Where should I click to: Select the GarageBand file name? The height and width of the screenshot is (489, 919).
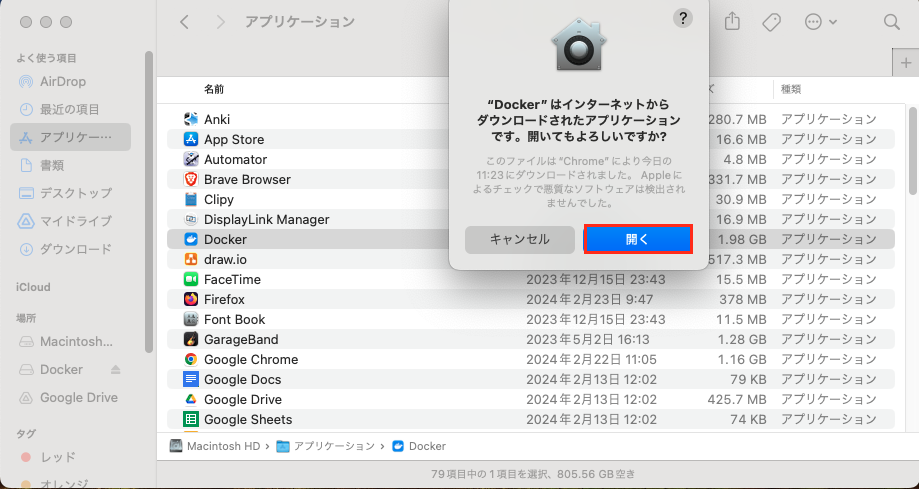pyautogui.click(x=241, y=339)
